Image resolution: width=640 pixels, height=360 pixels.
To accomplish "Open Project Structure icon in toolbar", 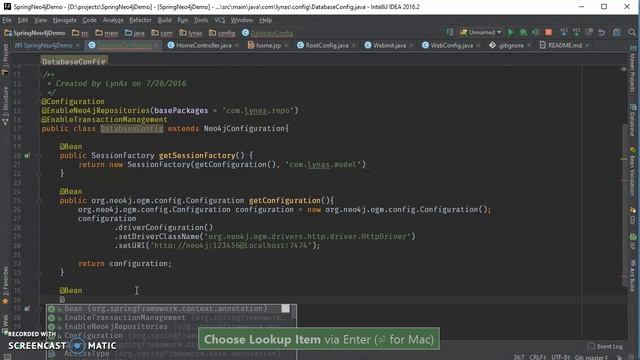I will coord(617,32).
